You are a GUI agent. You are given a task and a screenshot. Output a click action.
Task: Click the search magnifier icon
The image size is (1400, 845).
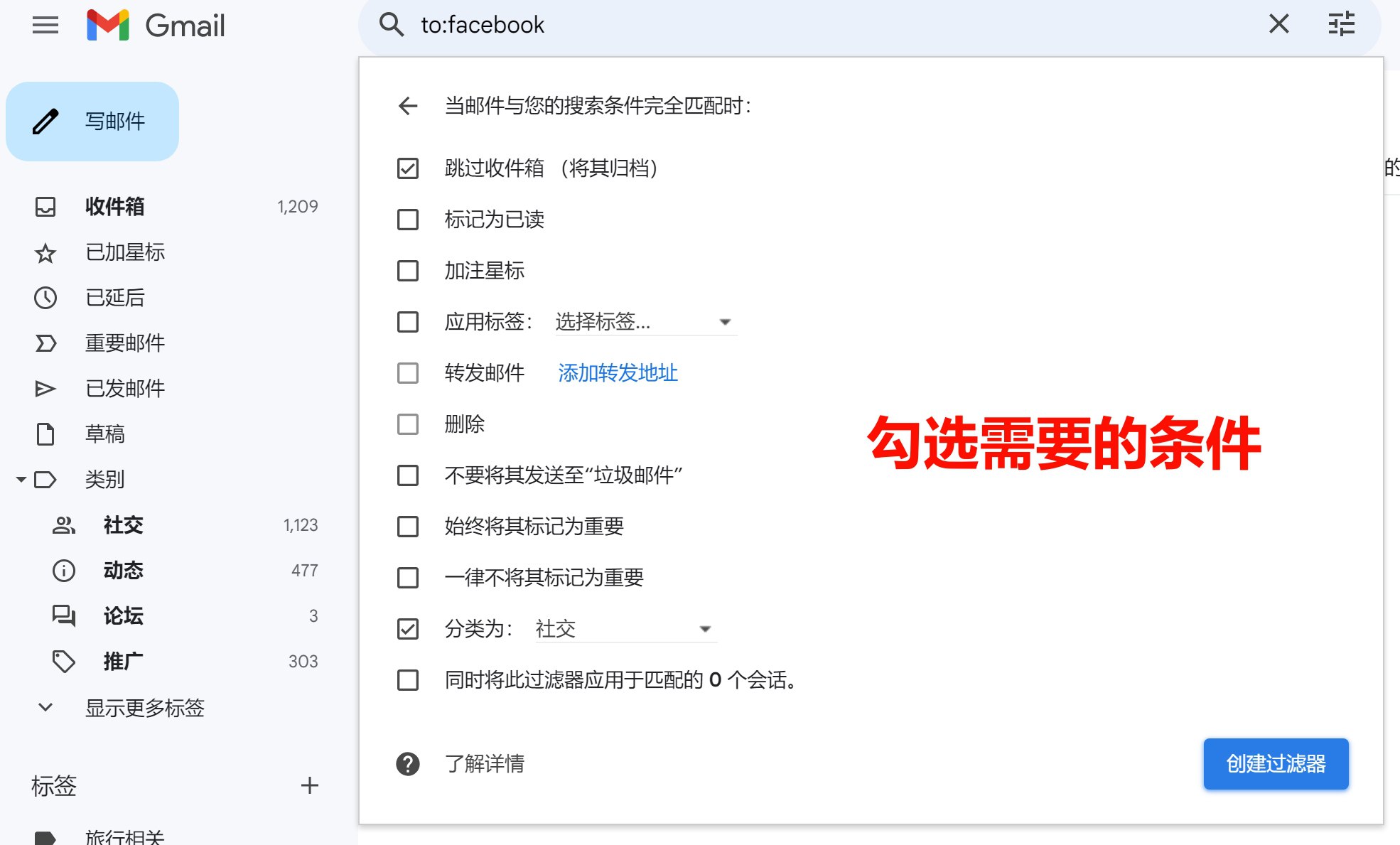pyautogui.click(x=391, y=25)
